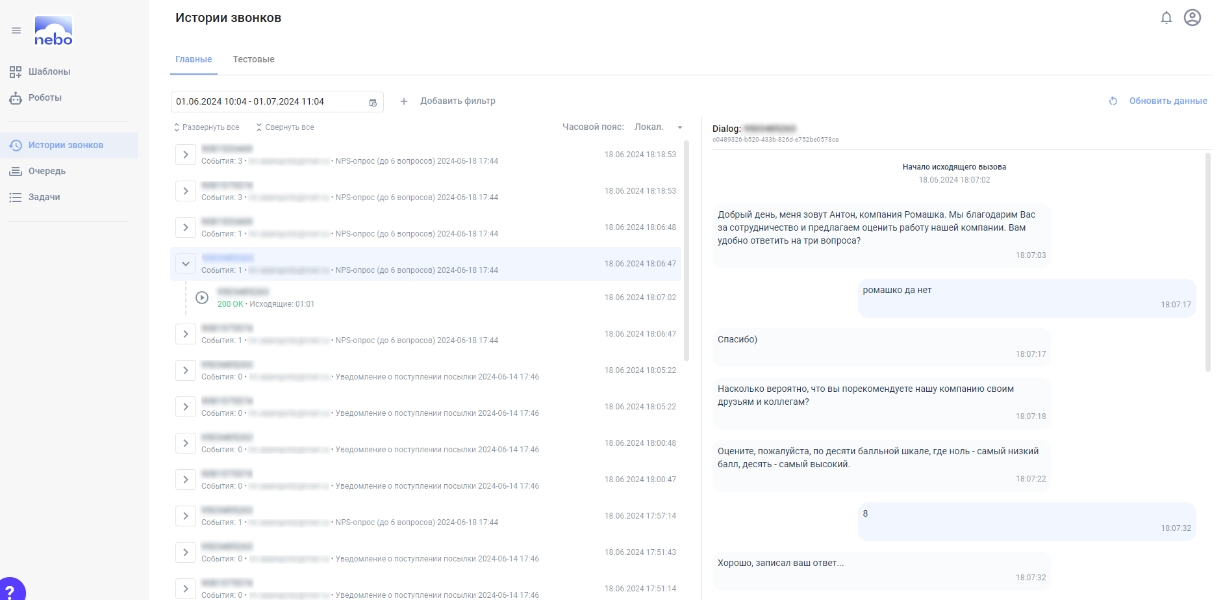1221x600 pixels.
Task: Click Свернуть все link
Action: [285, 127]
